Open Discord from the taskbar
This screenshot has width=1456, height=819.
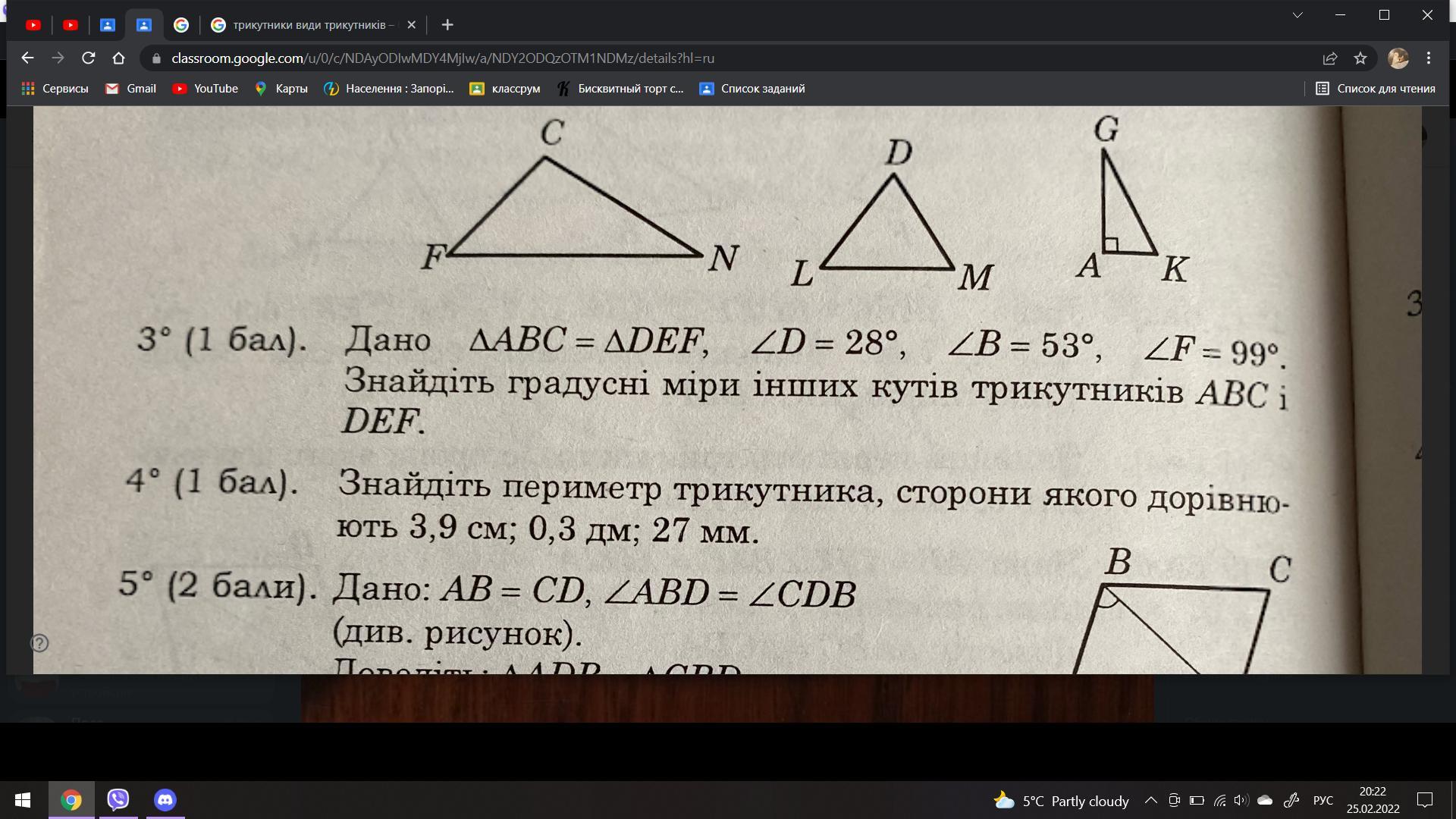coord(165,800)
